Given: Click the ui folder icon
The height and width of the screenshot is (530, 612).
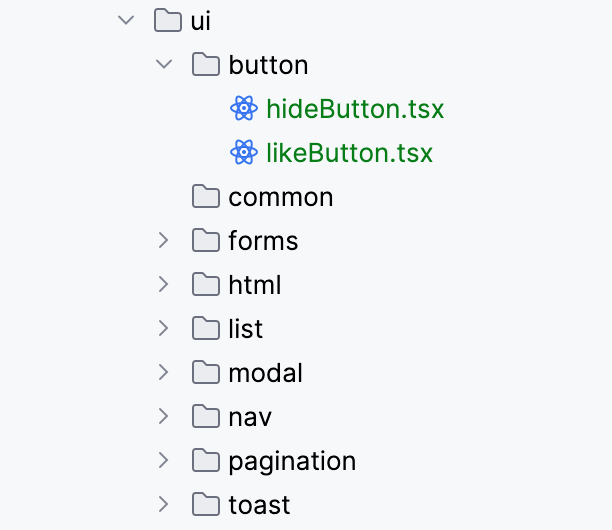Looking at the screenshot, I should tap(167, 20).
